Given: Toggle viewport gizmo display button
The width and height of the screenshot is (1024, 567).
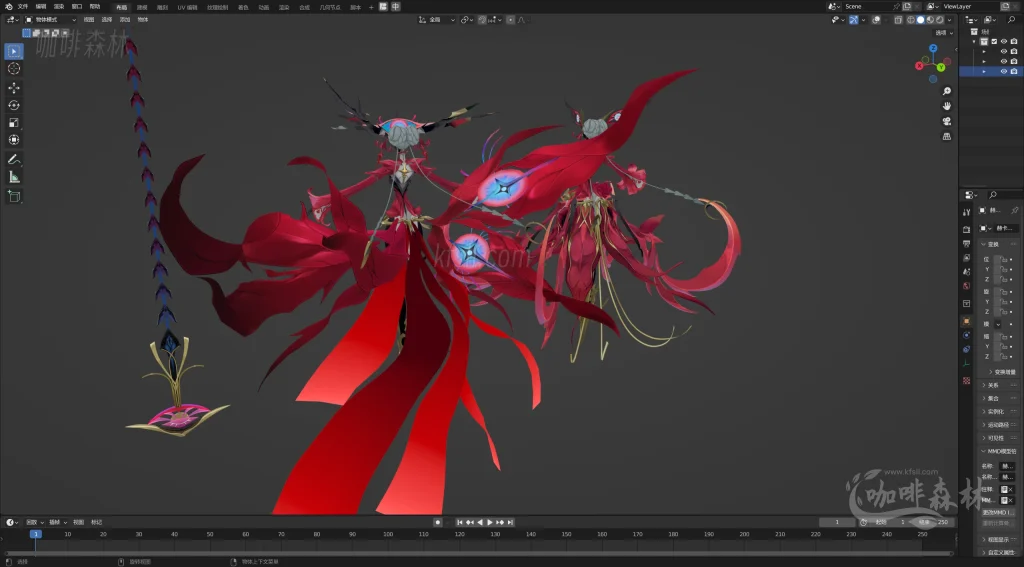Looking at the screenshot, I should [x=854, y=20].
